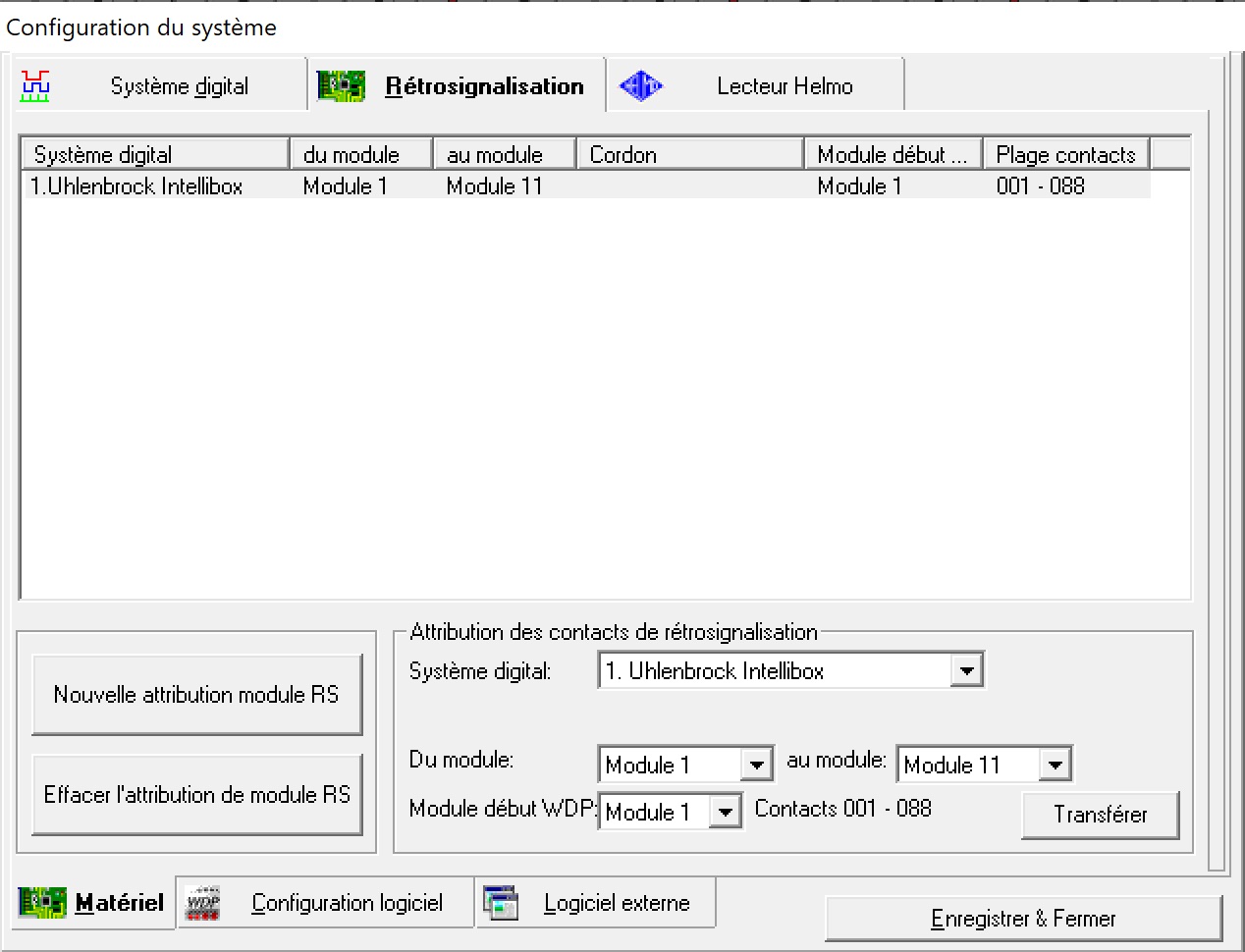The width and height of the screenshot is (1245, 952).
Task: Click the blue Helmo reader icon
Action: (641, 86)
